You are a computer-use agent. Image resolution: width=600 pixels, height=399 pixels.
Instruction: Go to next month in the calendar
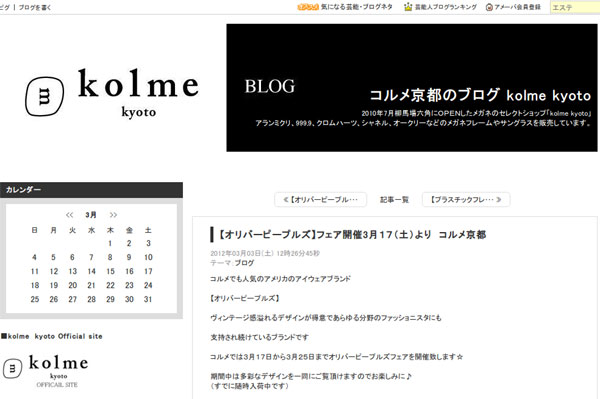click(113, 215)
